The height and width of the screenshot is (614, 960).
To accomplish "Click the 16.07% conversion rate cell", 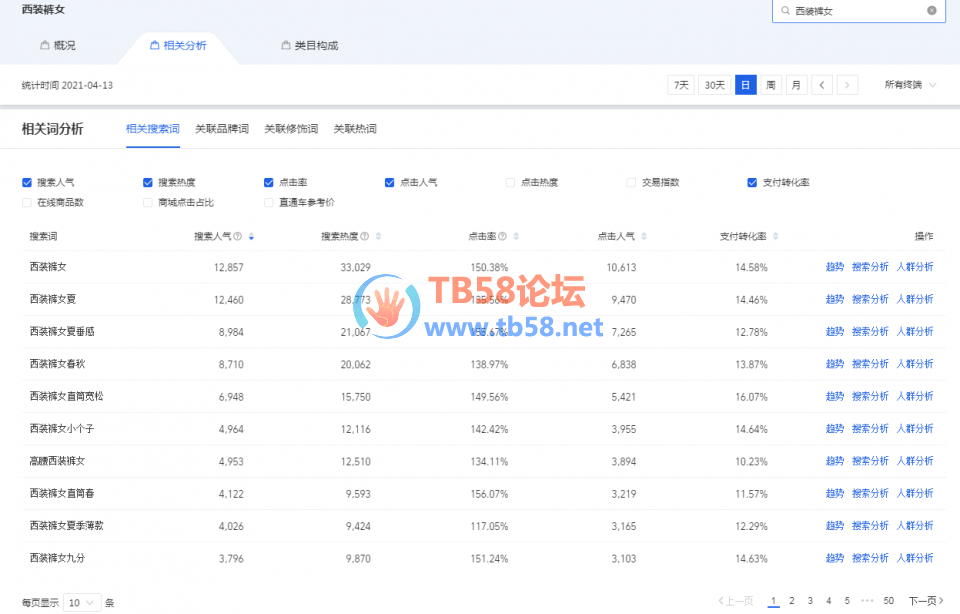I will pyautogui.click(x=751, y=397).
